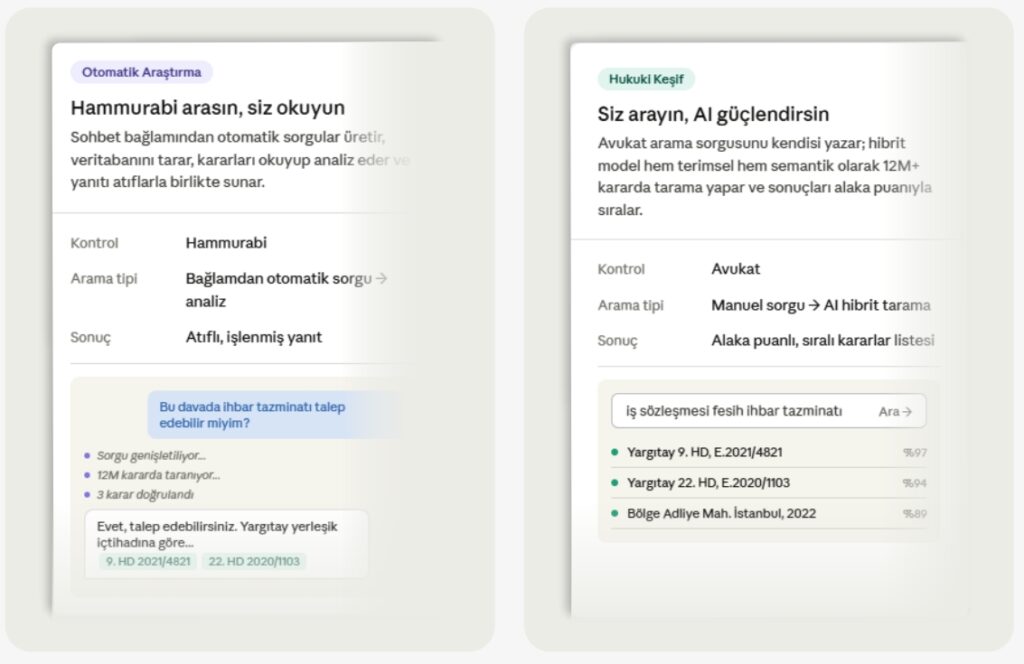Click the heading 'Hammurabi arasın, siz okuyun'
This screenshot has height=664, width=1024.
[x=208, y=108]
